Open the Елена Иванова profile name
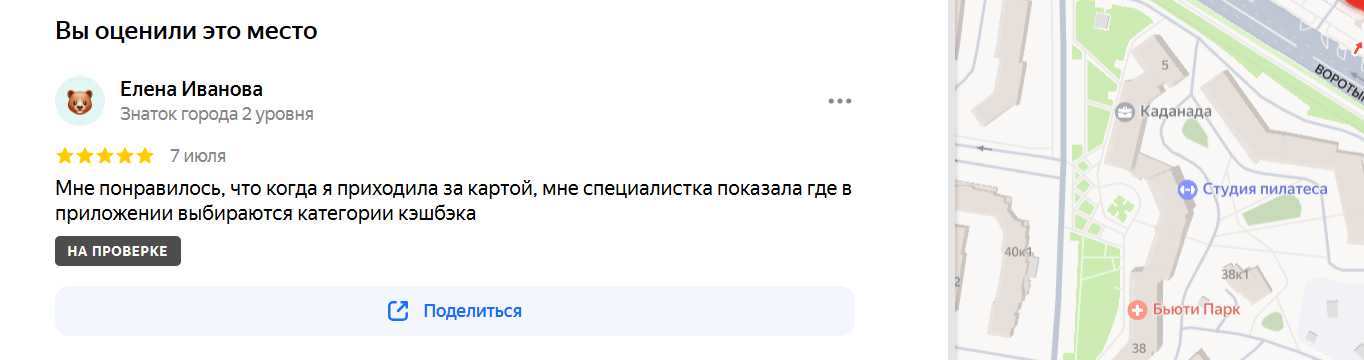The image size is (1364, 360). click(191, 89)
